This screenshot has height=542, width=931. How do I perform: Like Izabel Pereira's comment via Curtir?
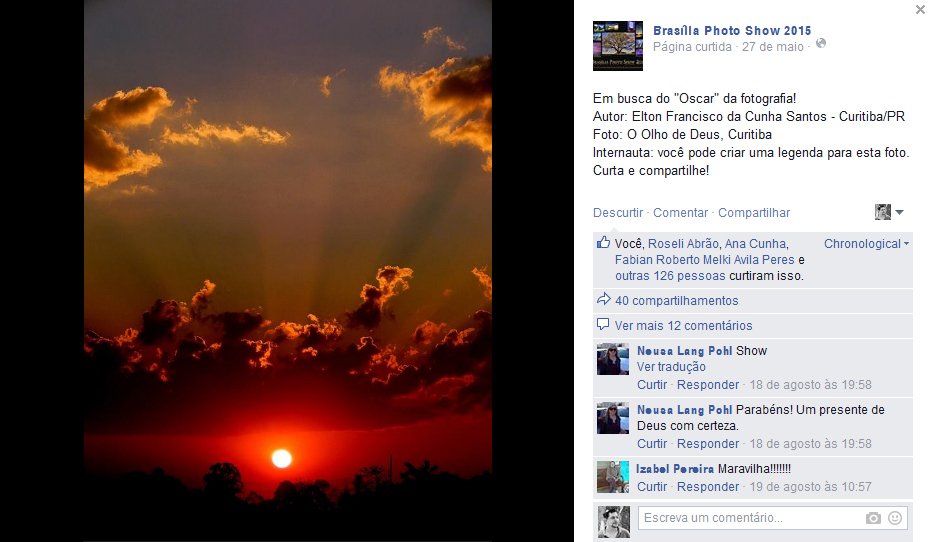[x=652, y=487]
